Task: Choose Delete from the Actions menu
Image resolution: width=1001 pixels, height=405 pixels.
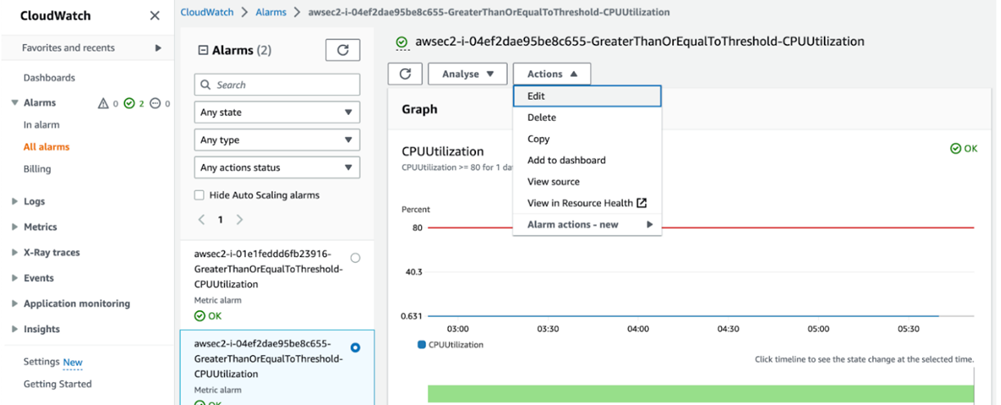Action: (x=587, y=118)
